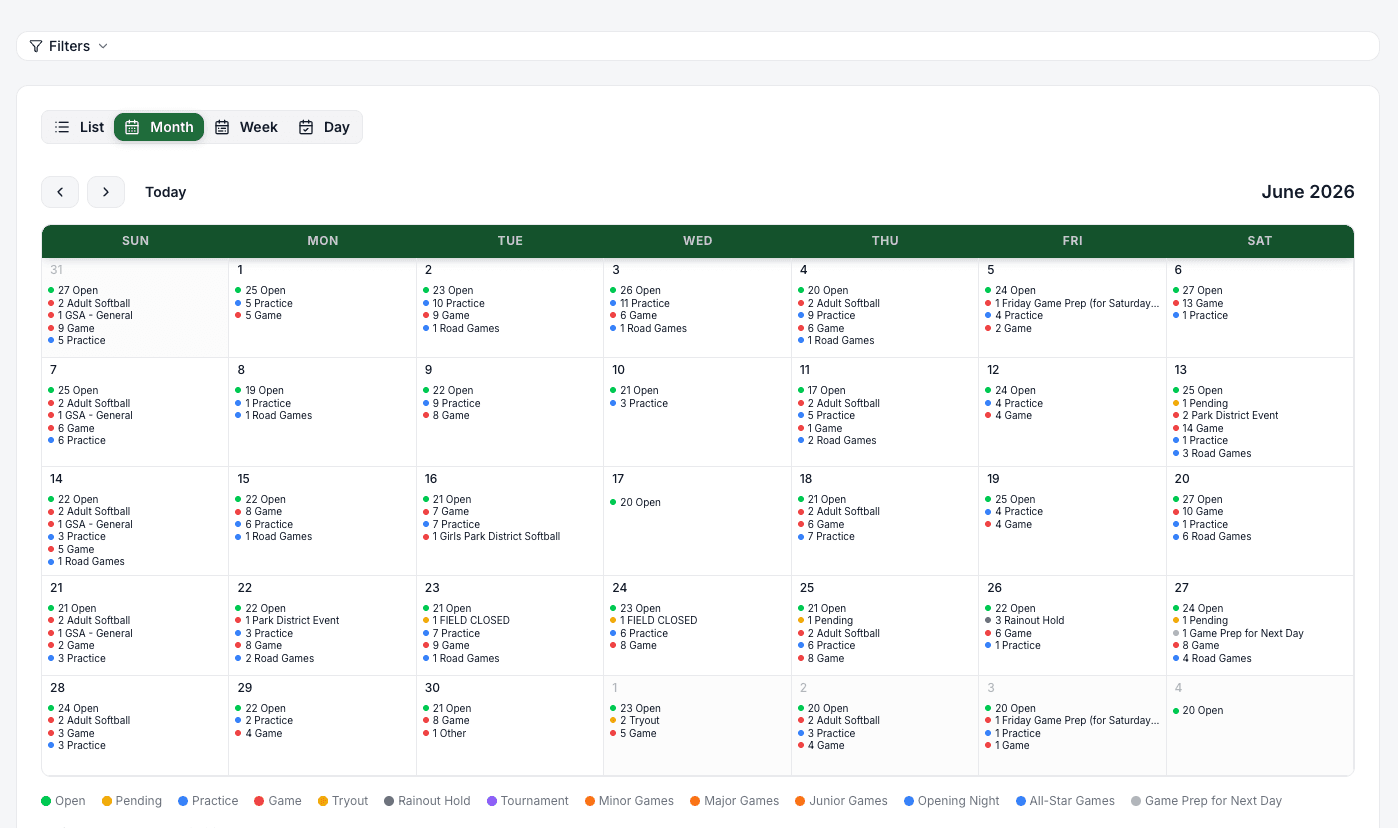The width and height of the screenshot is (1398, 828).
Task: Open day 13 on the calendar
Action: tap(1181, 370)
